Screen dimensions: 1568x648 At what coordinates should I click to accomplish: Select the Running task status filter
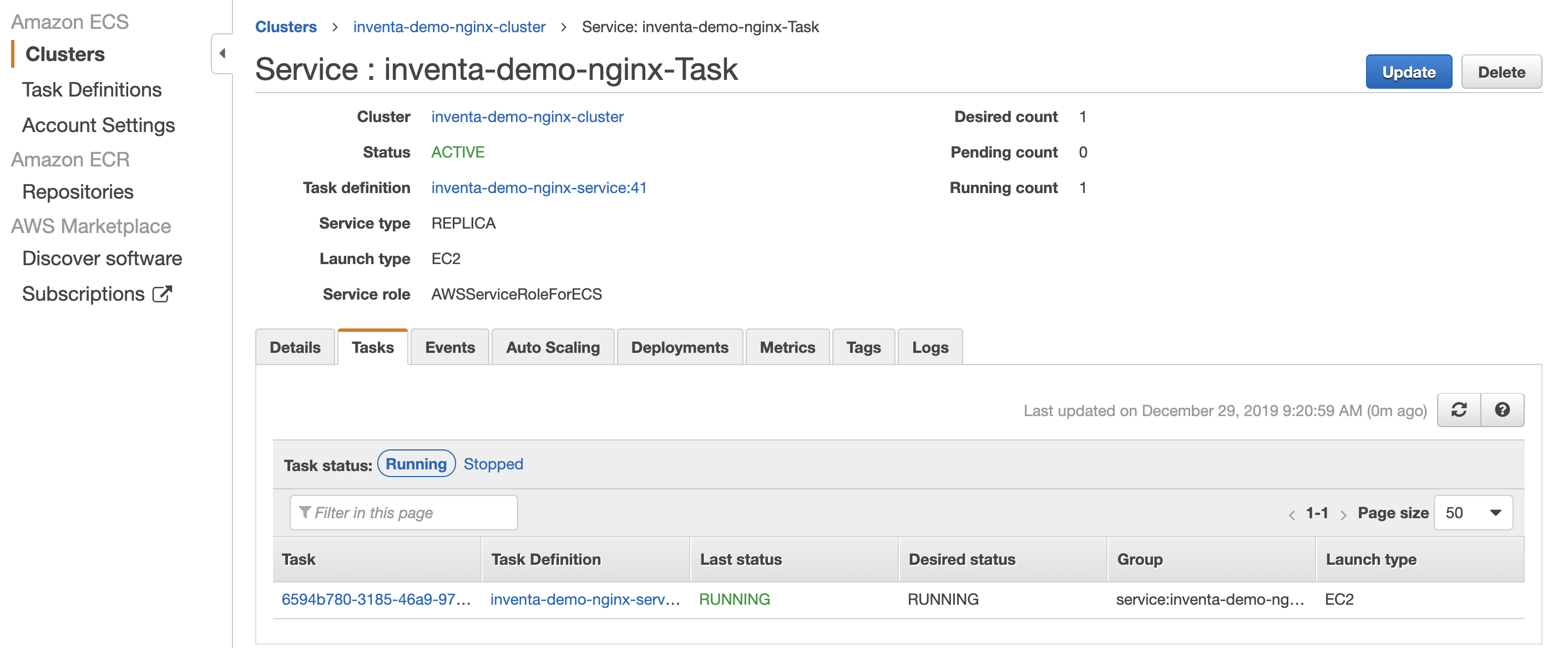pos(416,464)
